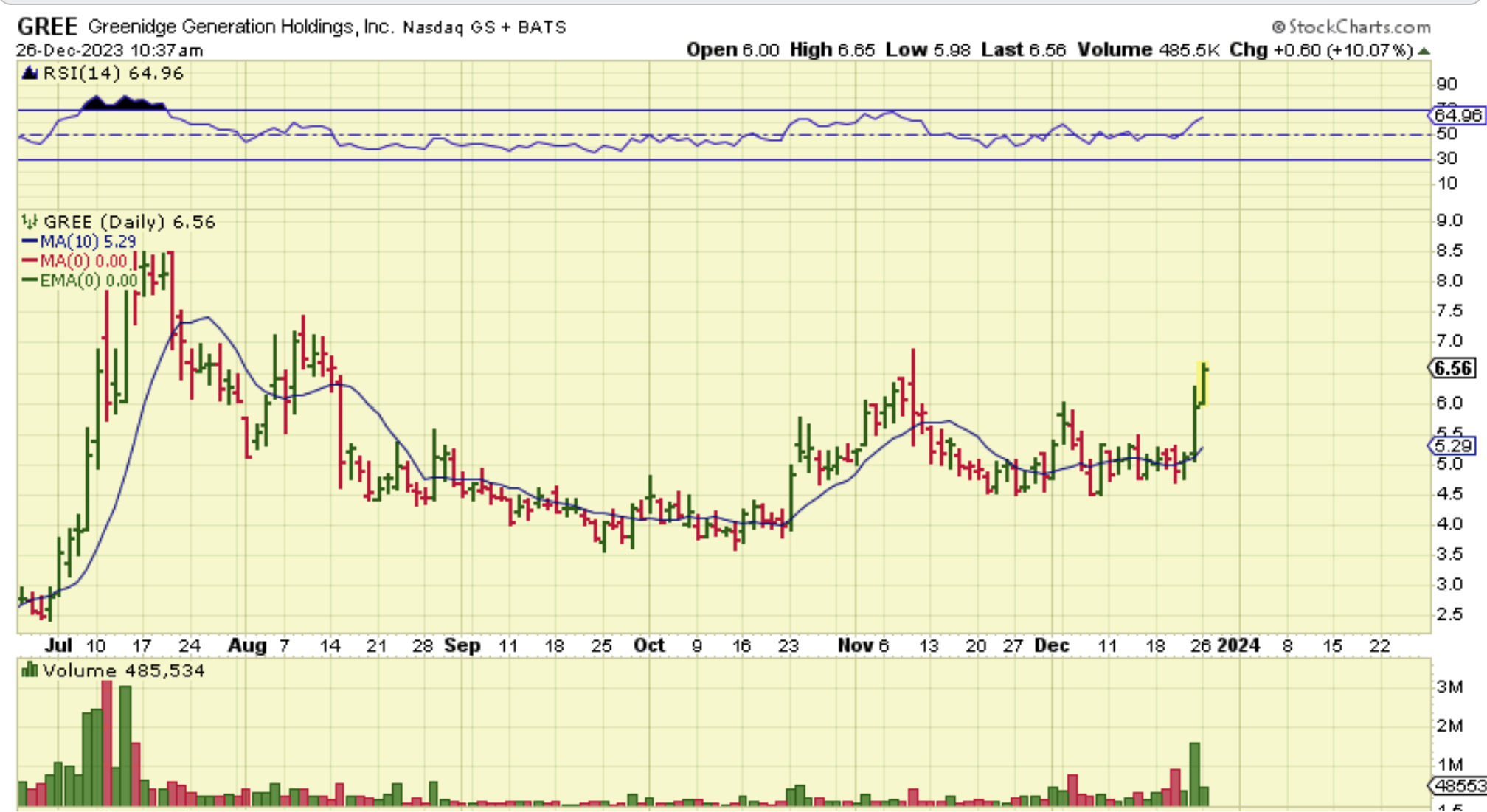This screenshot has height=812, width=1487.
Task: Click the black overbought RSI shaded area
Action: click(123, 104)
